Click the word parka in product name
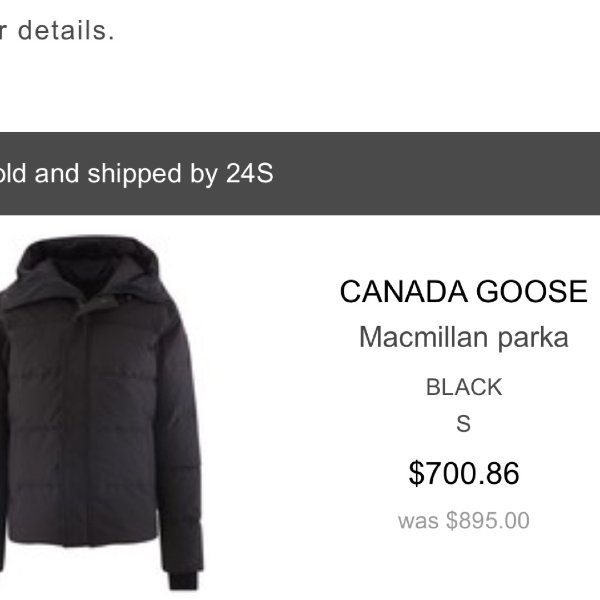Image resolution: width=600 pixels, height=600 pixels. (533, 338)
